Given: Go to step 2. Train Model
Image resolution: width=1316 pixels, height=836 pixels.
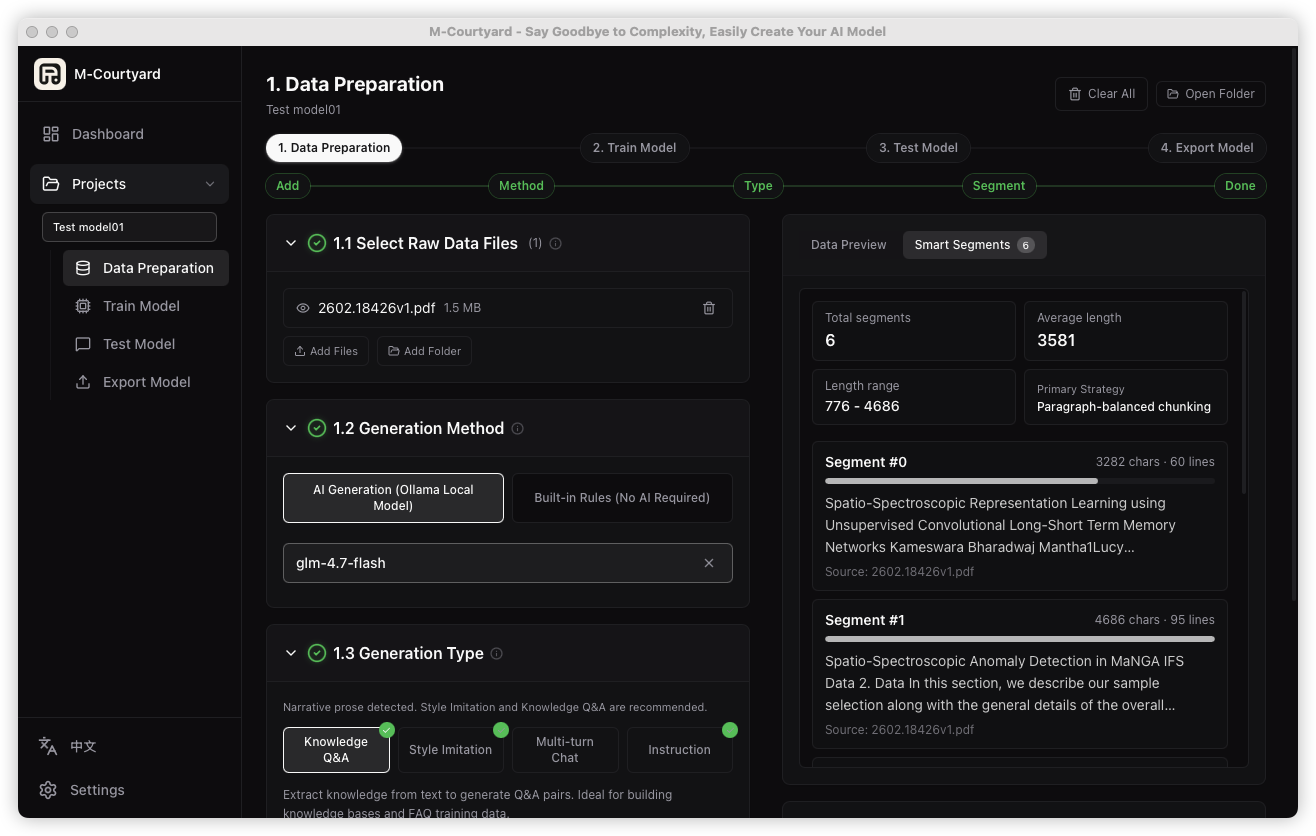Looking at the screenshot, I should tap(634, 148).
